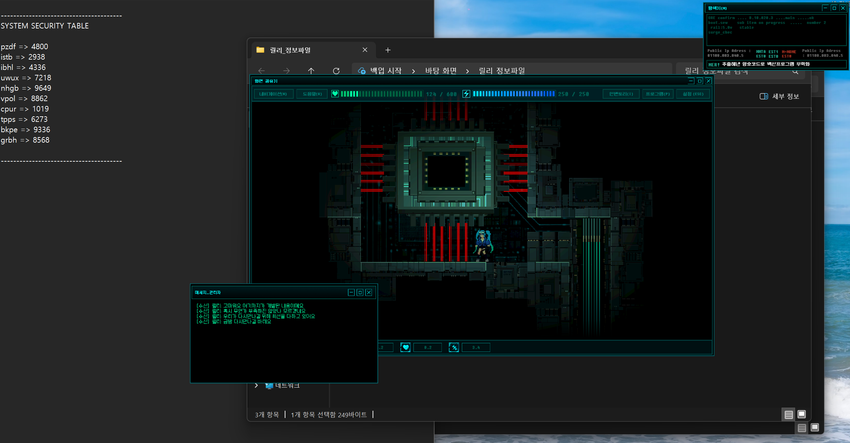The image size is (850, 443).
Task: Click 백업 시작 breadcrumb in address bar
Action: [385, 71]
